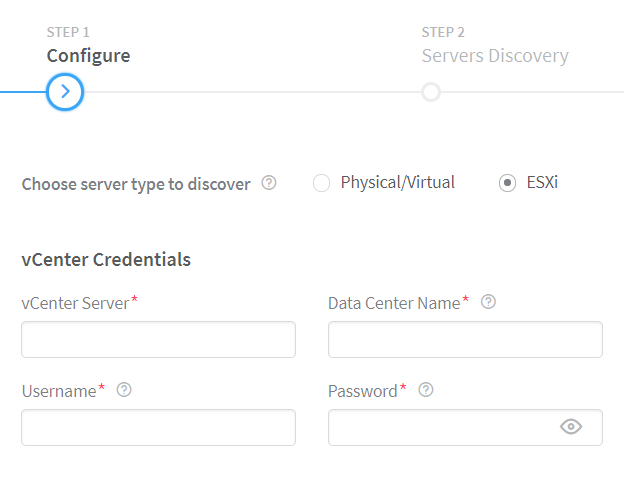
Task: Click the Step 1 chevron circle icon
Action: click(x=65, y=92)
